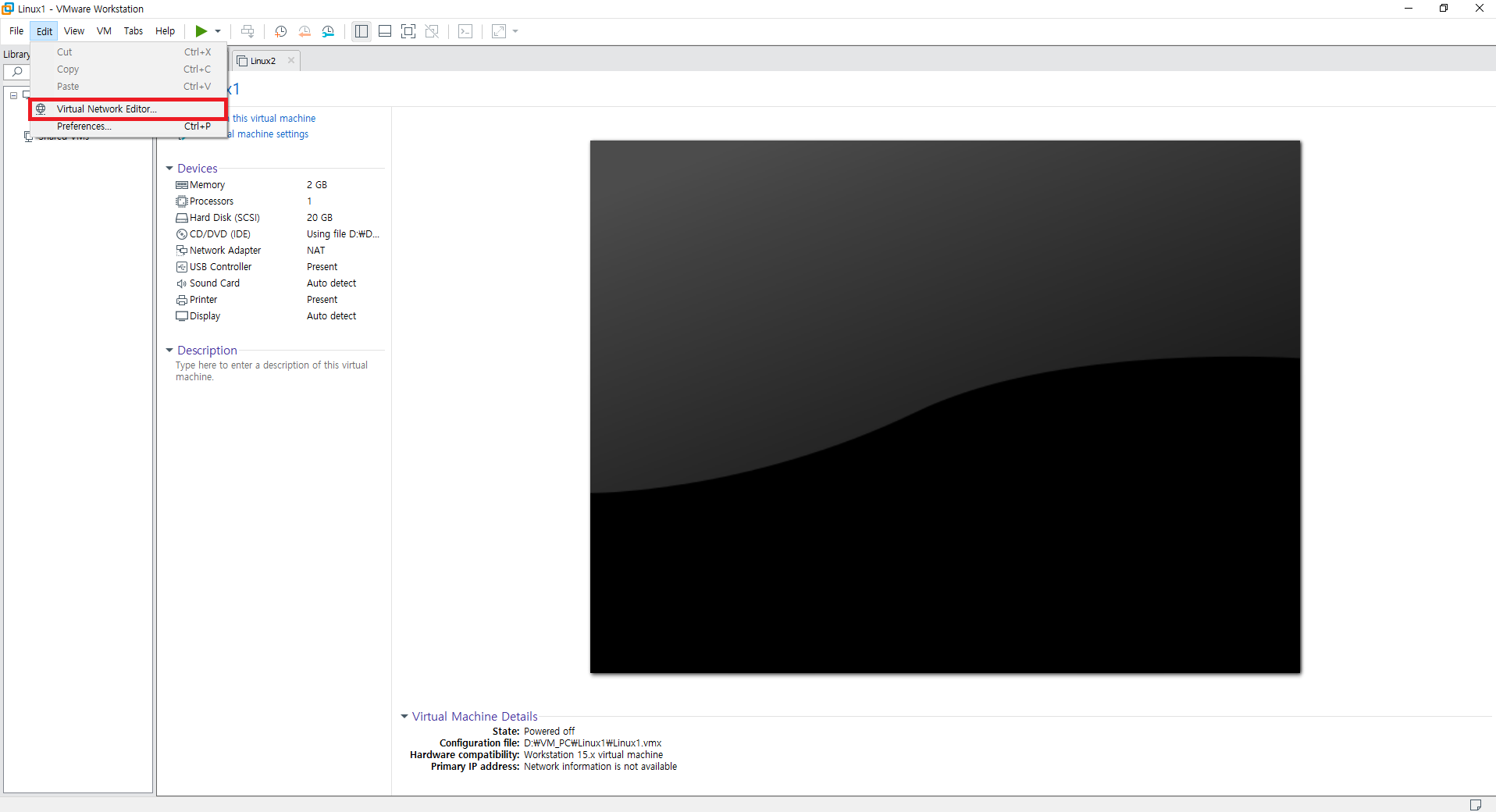Viewport: 1496px width, 812px height.
Task: Take a snapshot of this virtual machine
Action: point(281,31)
